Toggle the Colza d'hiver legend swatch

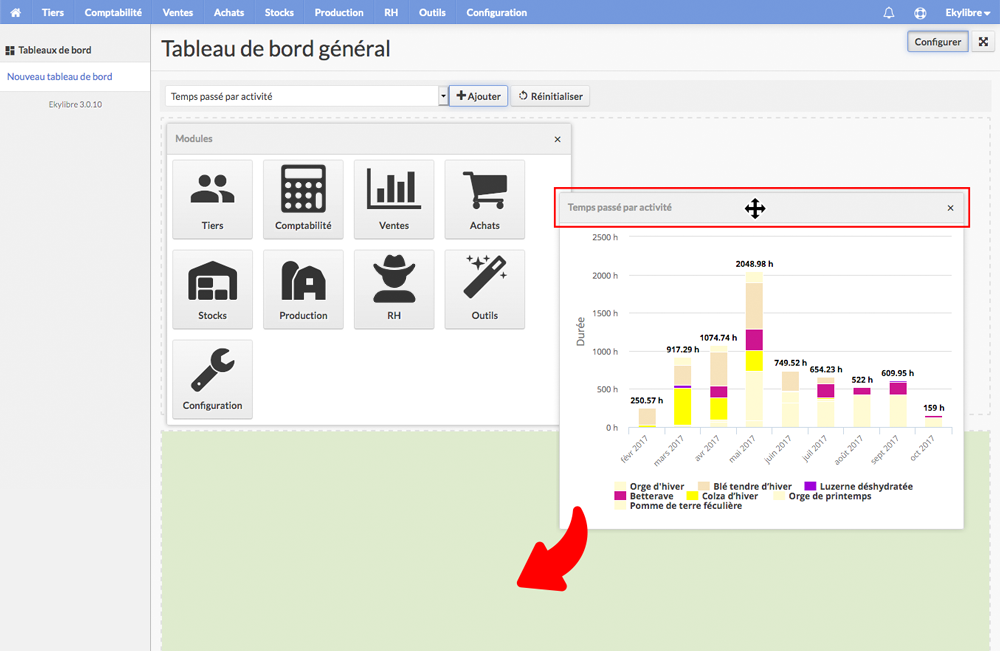point(692,496)
